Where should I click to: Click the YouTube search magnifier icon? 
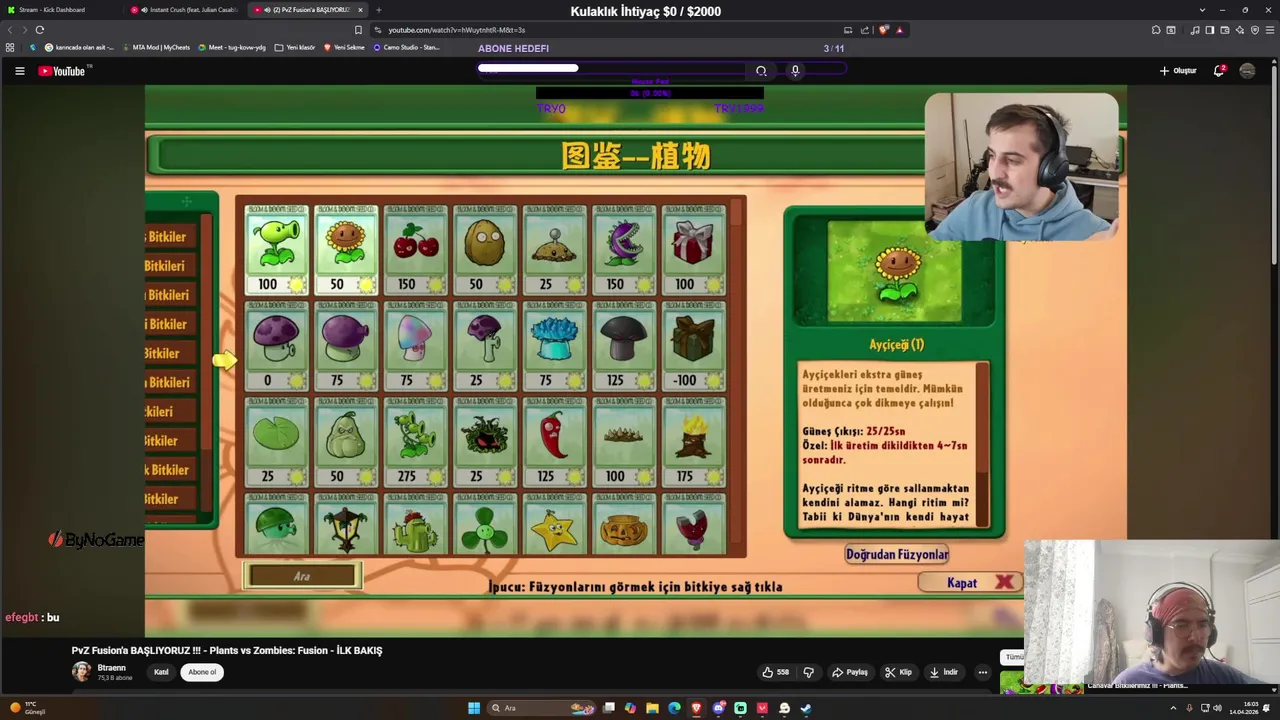pyautogui.click(x=761, y=71)
